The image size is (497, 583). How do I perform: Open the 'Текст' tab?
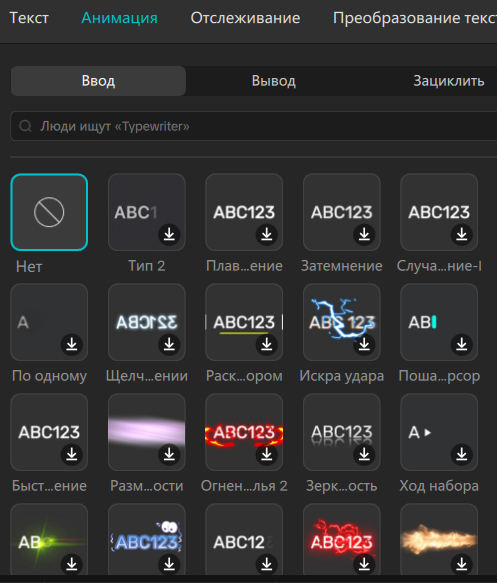29,18
